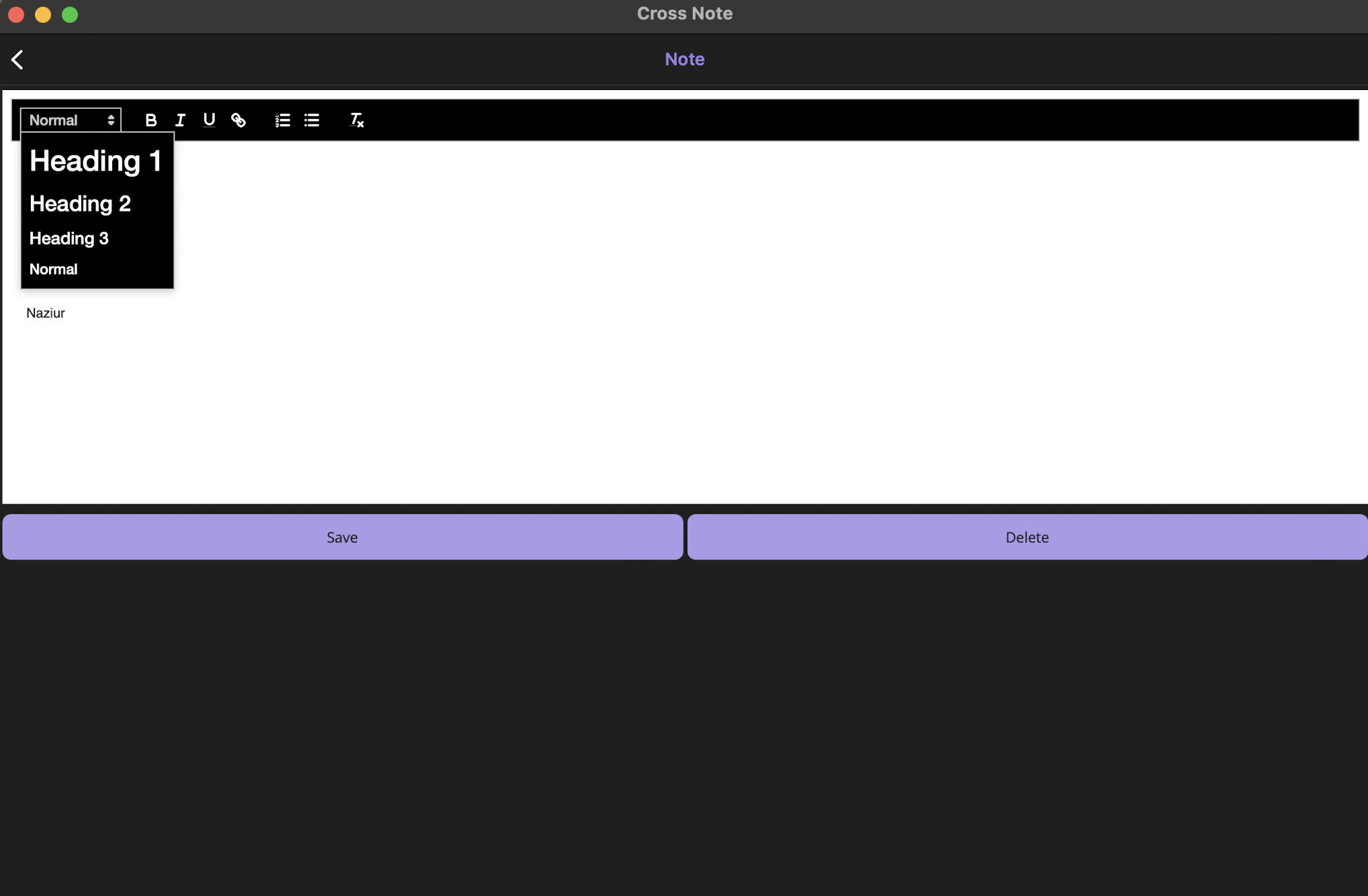Insert a hyperlink with link icon

point(239,120)
